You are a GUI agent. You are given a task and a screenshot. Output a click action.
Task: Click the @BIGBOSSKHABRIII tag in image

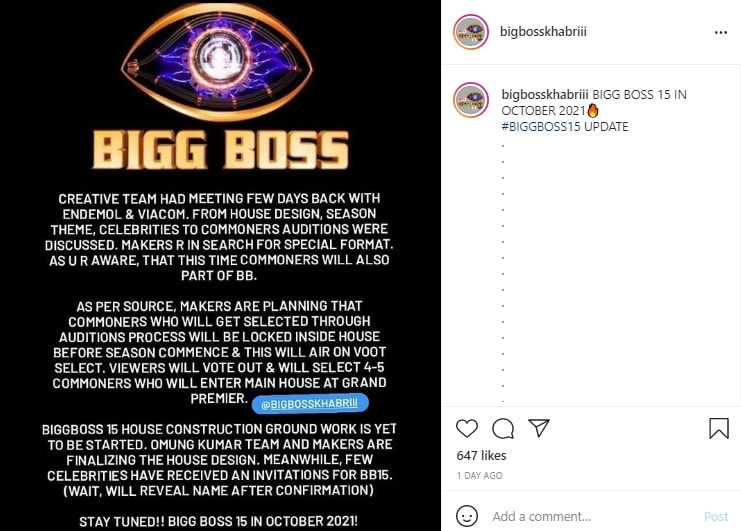tap(310, 403)
